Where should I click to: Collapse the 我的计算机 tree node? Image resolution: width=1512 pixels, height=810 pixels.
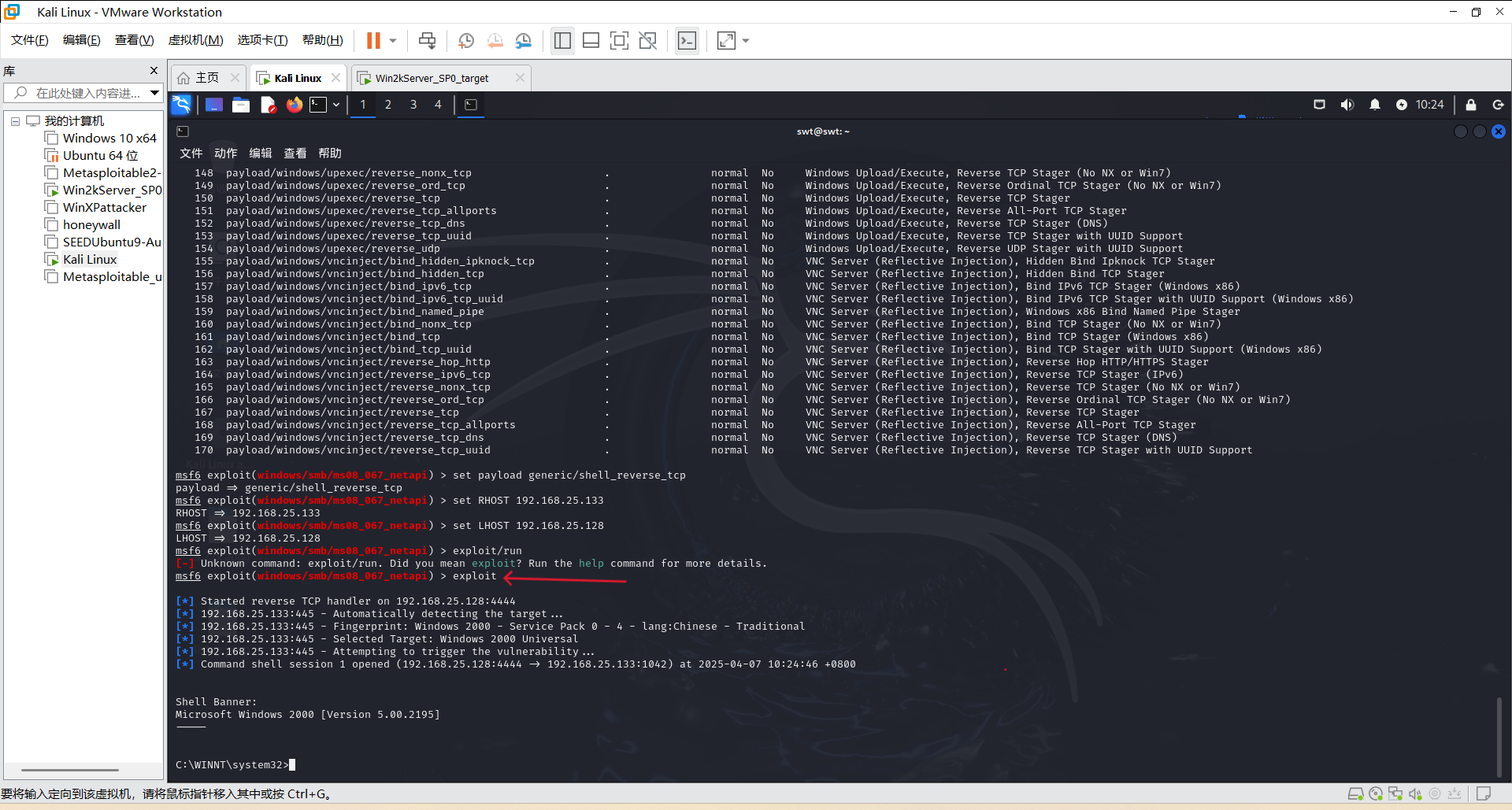coord(15,121)
